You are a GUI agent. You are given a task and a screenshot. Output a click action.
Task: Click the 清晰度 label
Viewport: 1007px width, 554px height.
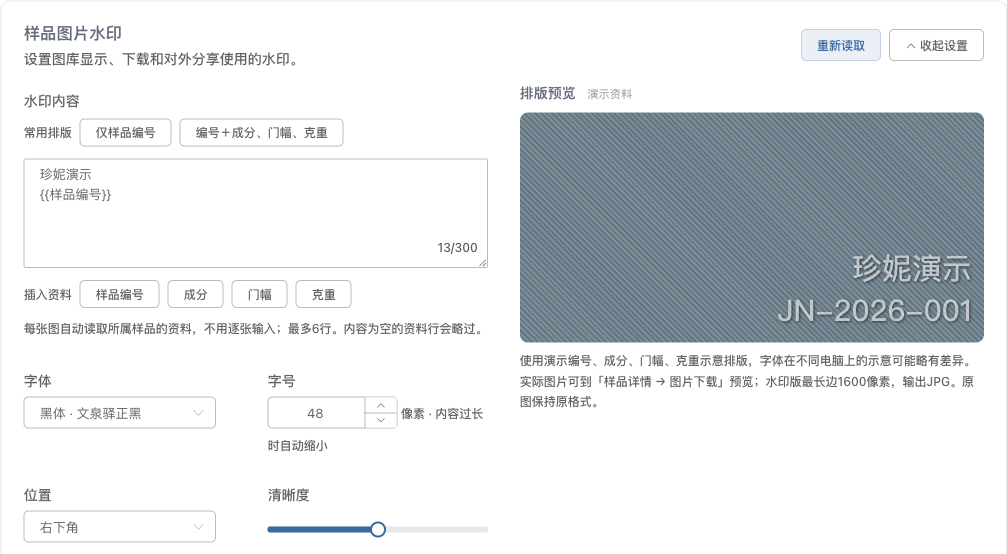(x=288, y=495)
